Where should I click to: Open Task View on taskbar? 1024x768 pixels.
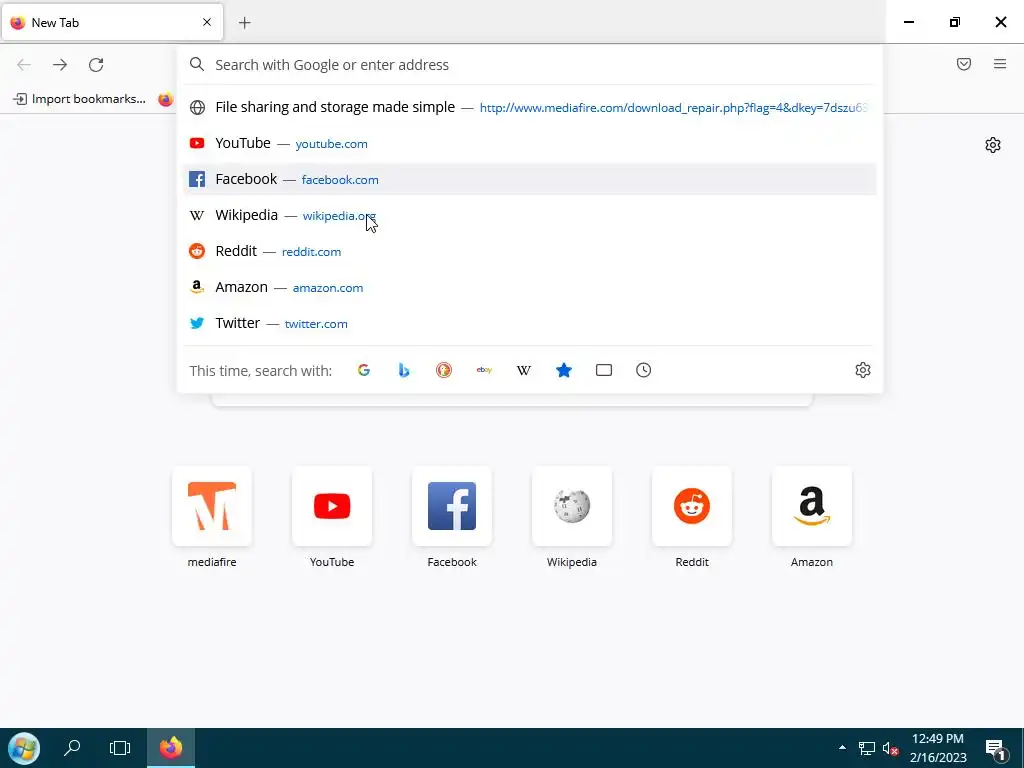(x=120, y=748)
